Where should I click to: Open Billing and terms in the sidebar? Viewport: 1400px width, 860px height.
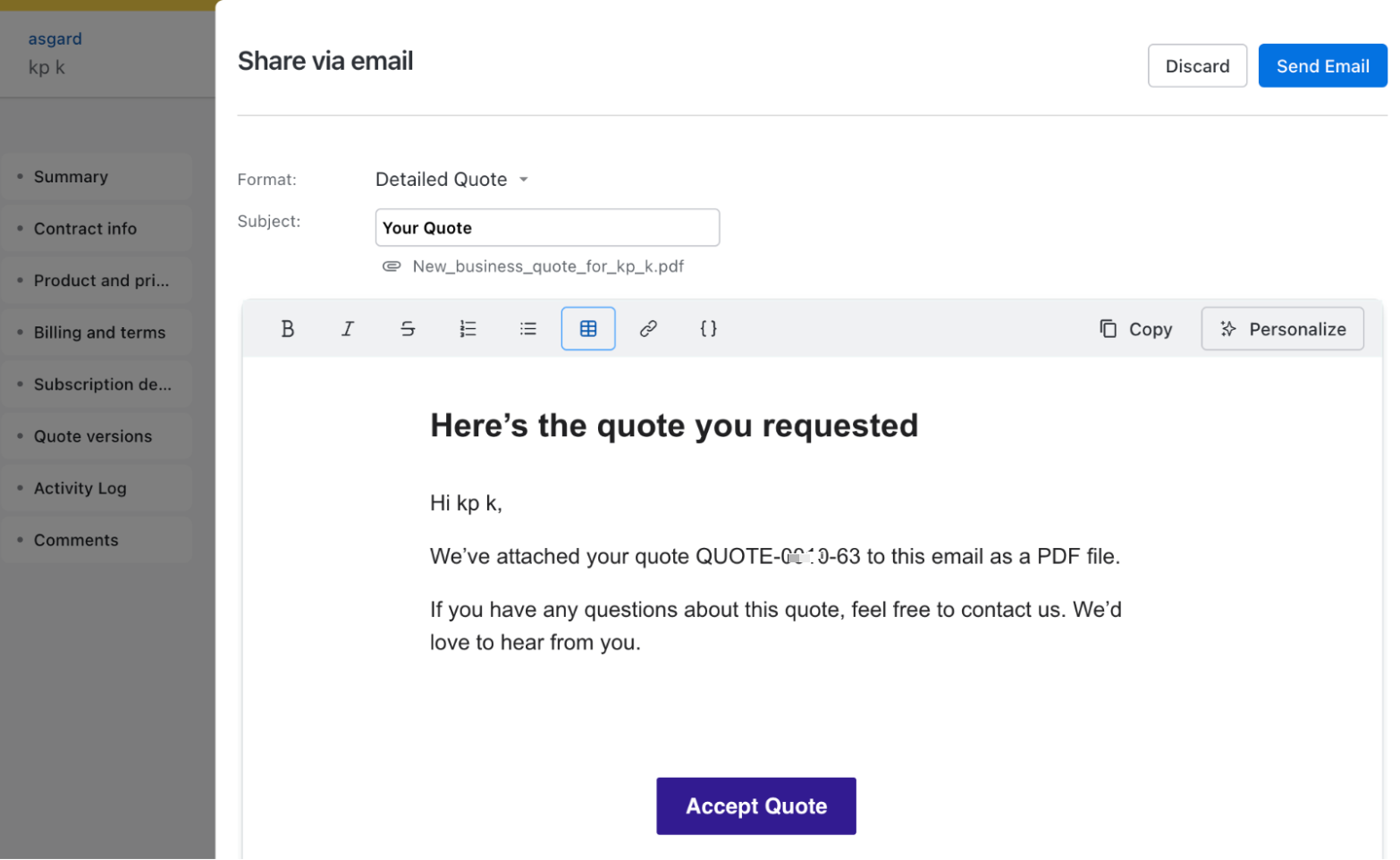pos(99,333)
